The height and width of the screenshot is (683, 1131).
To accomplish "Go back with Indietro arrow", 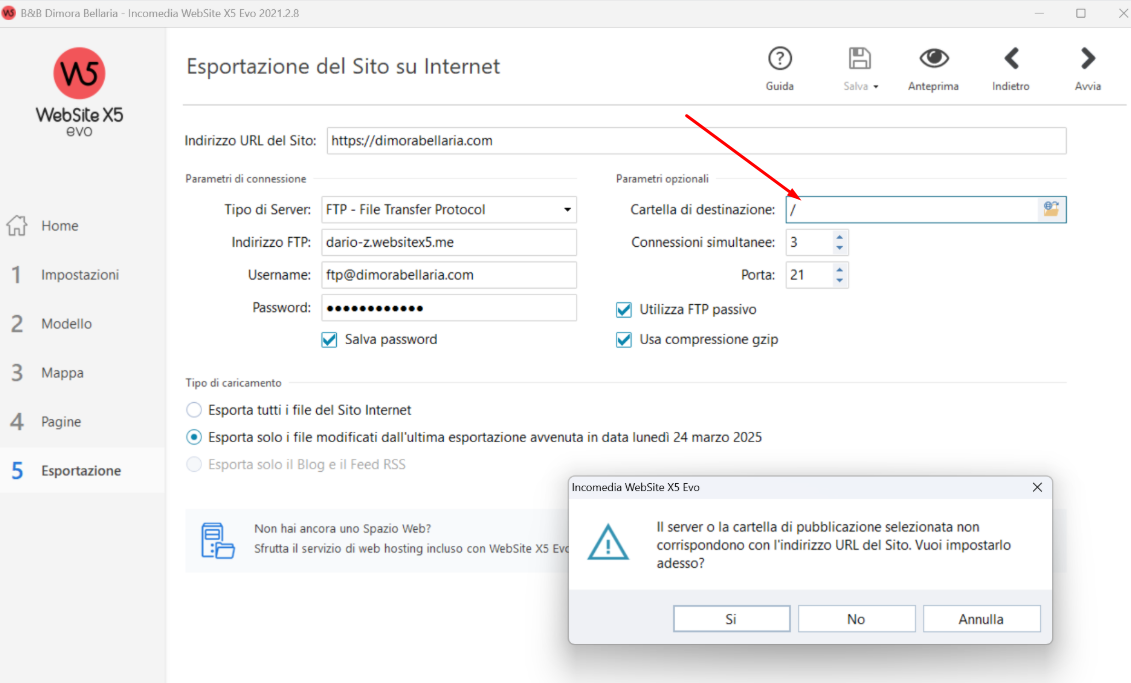I will tap(1011, 58).
